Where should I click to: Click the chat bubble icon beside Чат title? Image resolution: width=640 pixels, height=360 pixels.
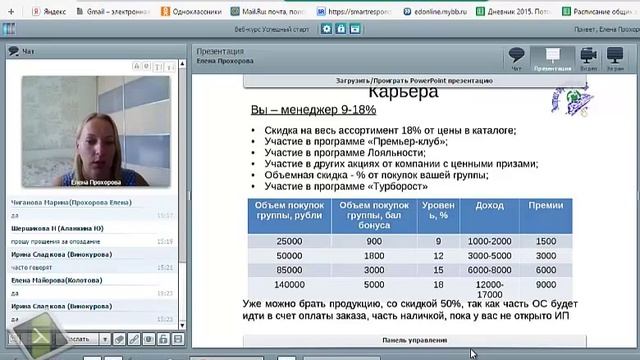(13, 51)
